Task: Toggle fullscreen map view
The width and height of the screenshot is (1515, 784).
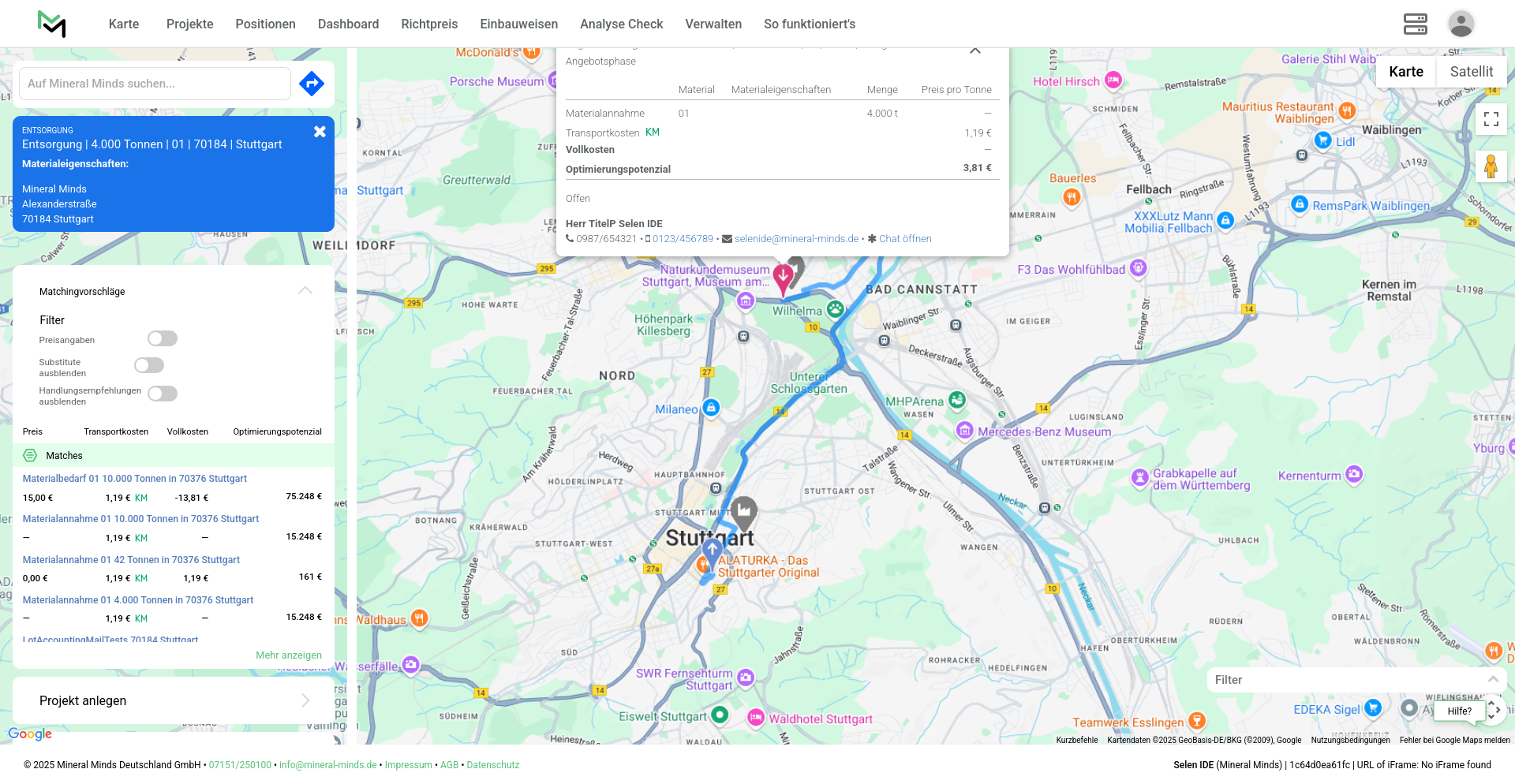Action: pos(1491,119)
